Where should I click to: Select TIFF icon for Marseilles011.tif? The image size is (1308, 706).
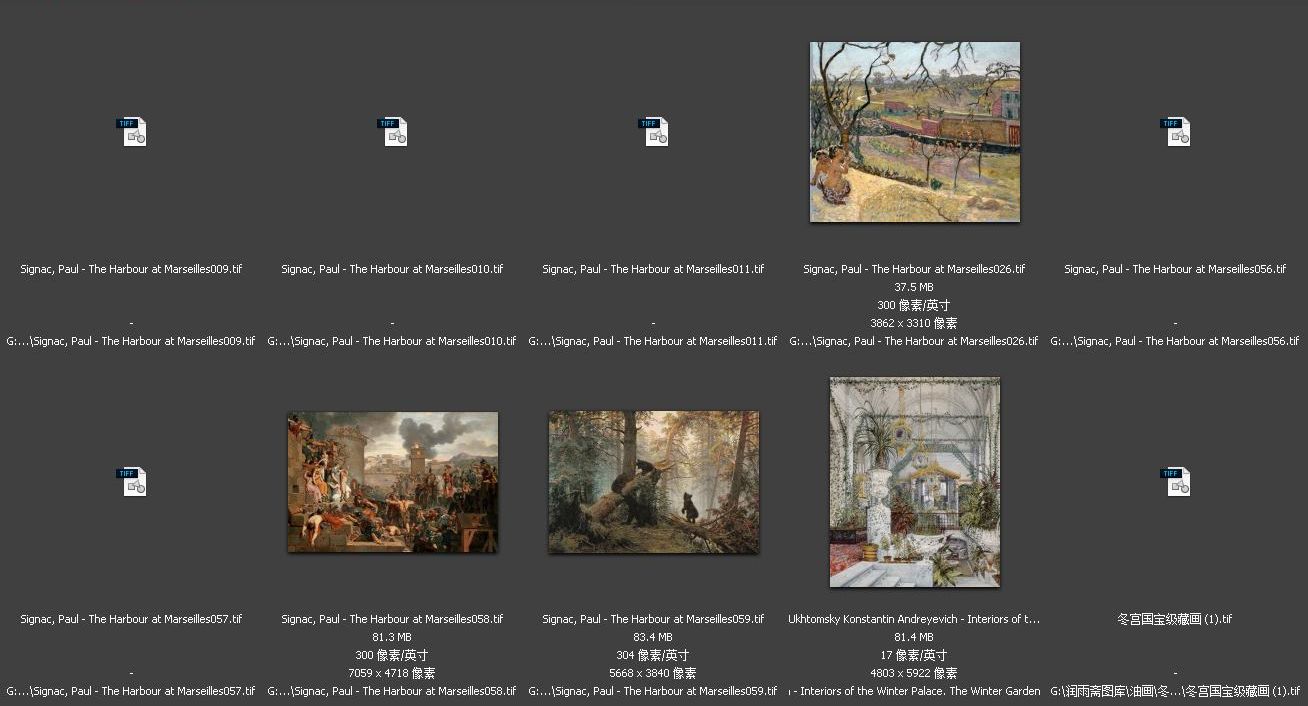click(653, 132)
